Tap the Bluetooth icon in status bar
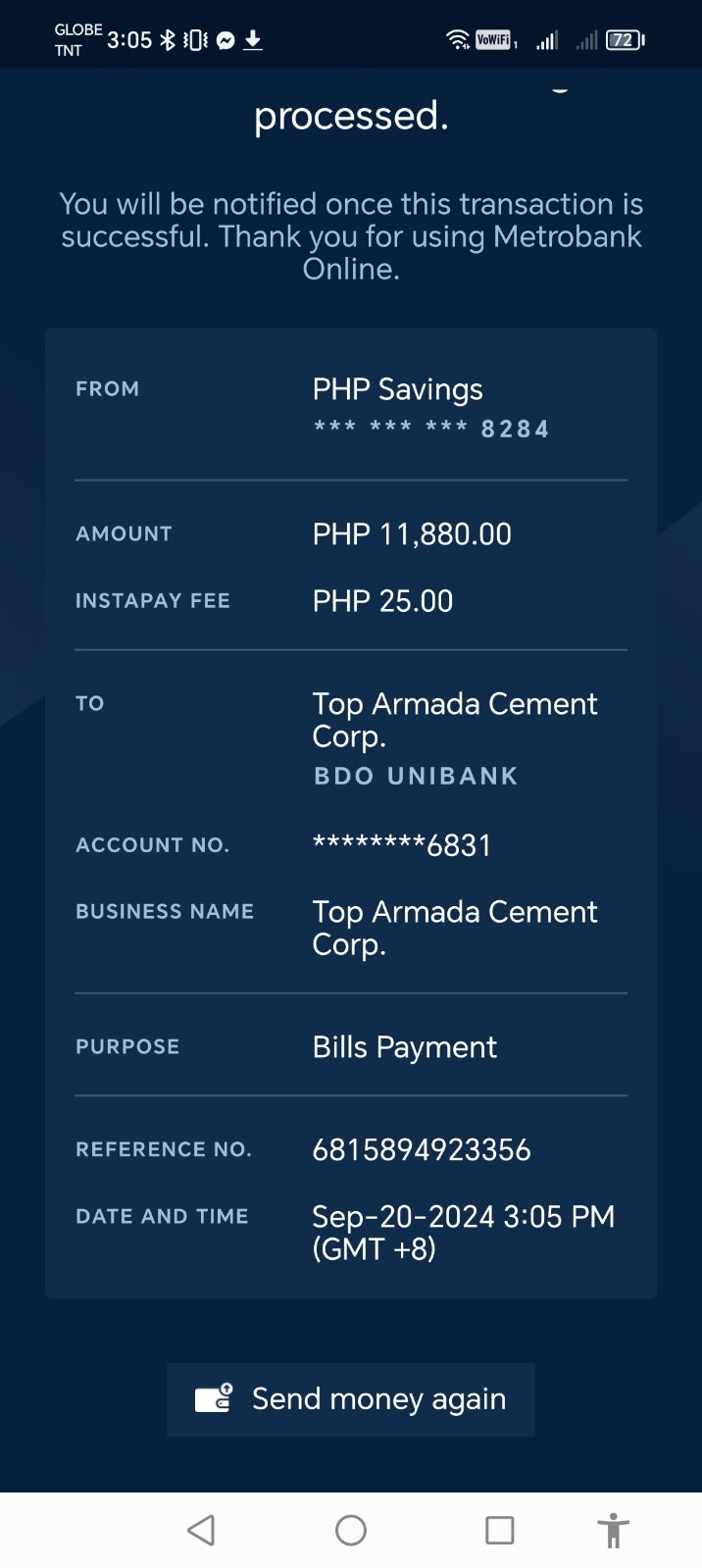The height and width of the screenshot is (1568, 702). pos(168,40)
